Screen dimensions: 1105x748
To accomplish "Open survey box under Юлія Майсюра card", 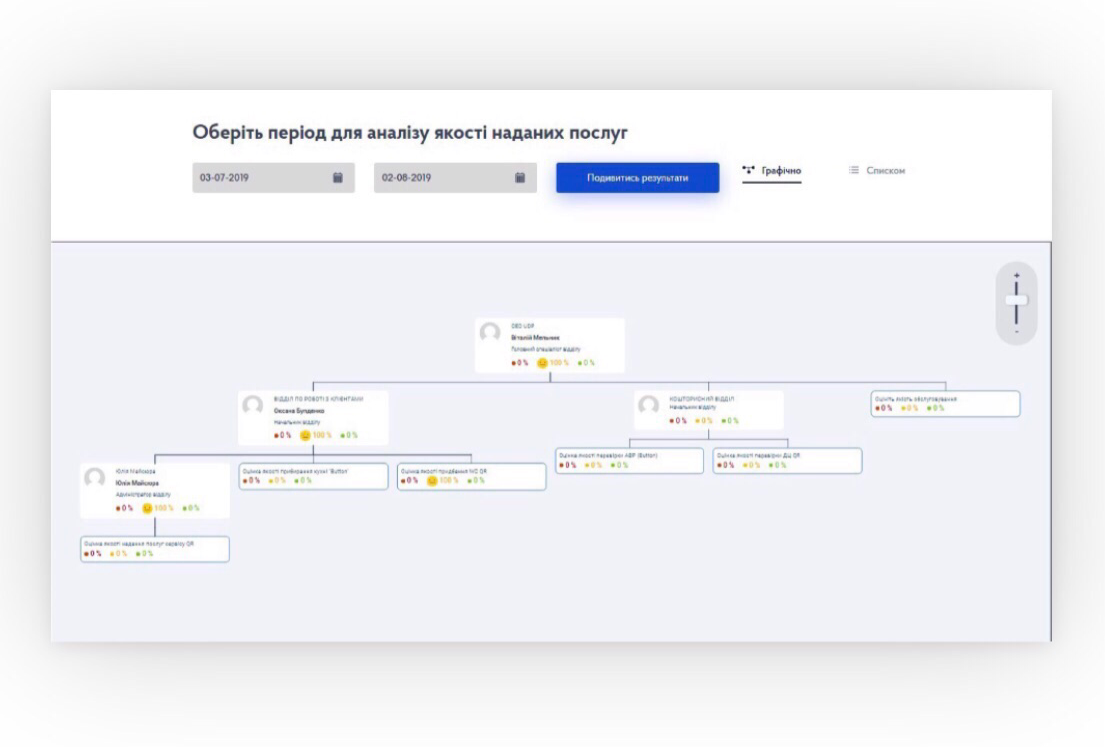I will point(155,549).
